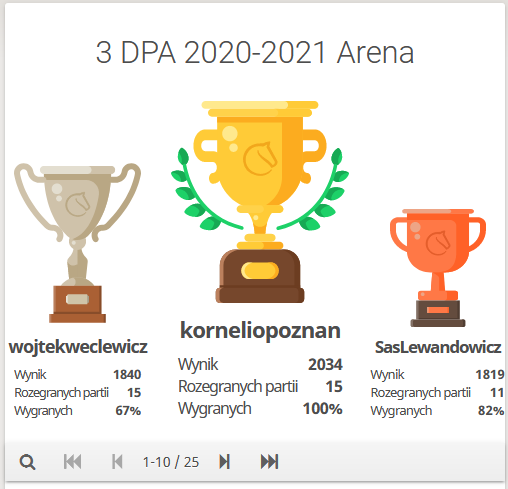Open SasLewandowicz player profile

[x=438, y=347]
